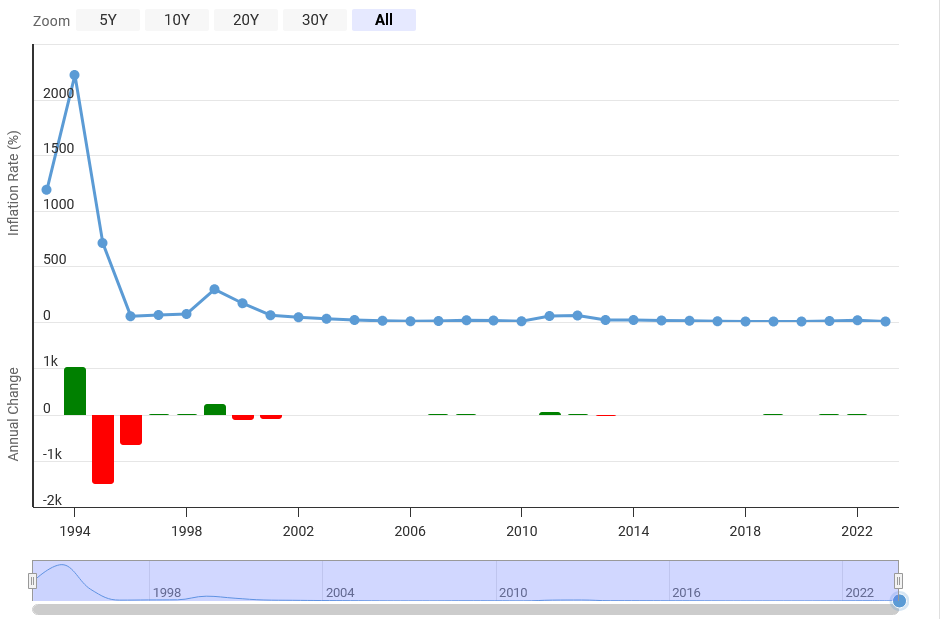Screen dimensions: 950x619
Task: Click the small green 1999 bar
Action: tap(215, 409)
